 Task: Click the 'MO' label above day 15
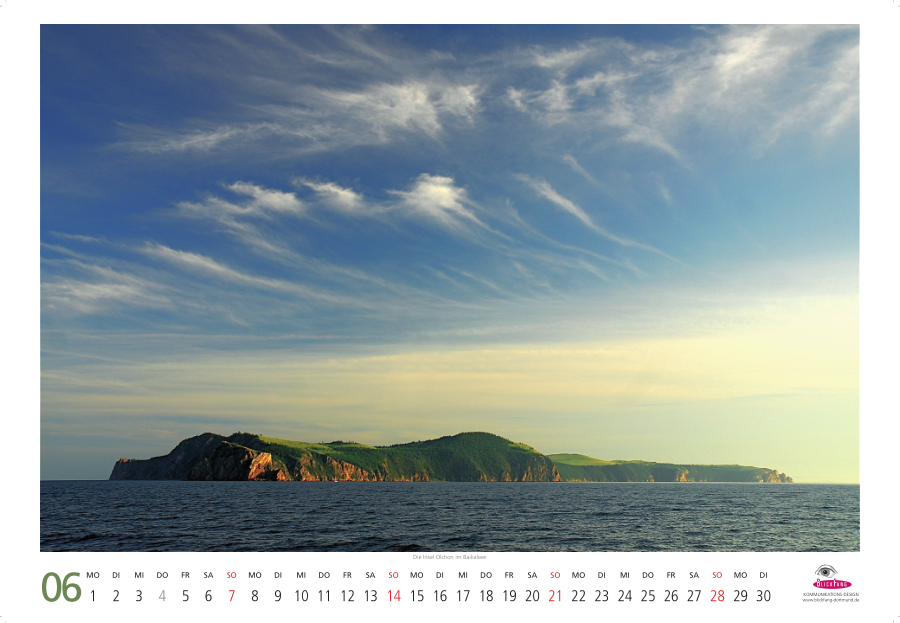click(417, 575)
